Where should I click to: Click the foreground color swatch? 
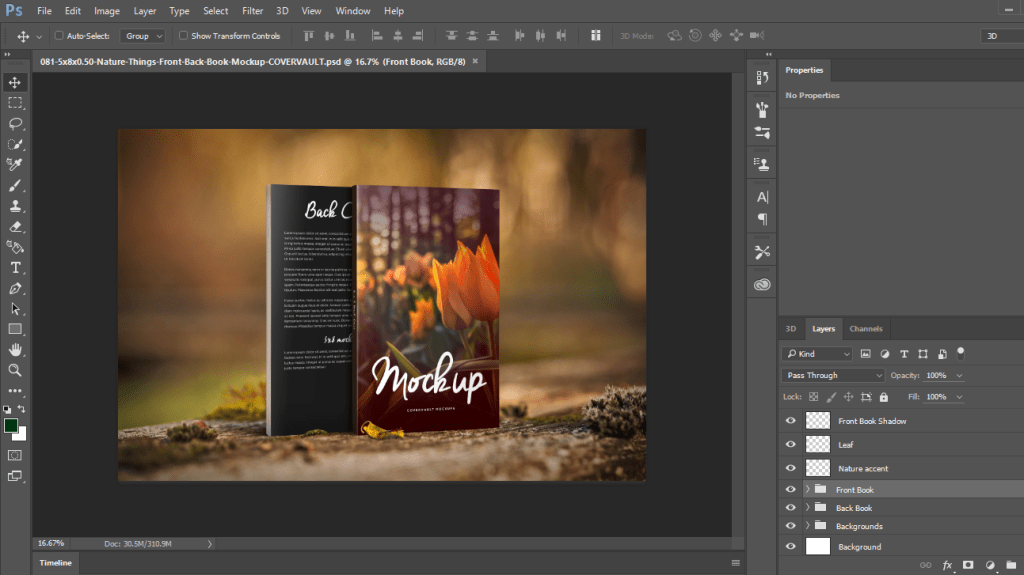[x=11, y=426]
